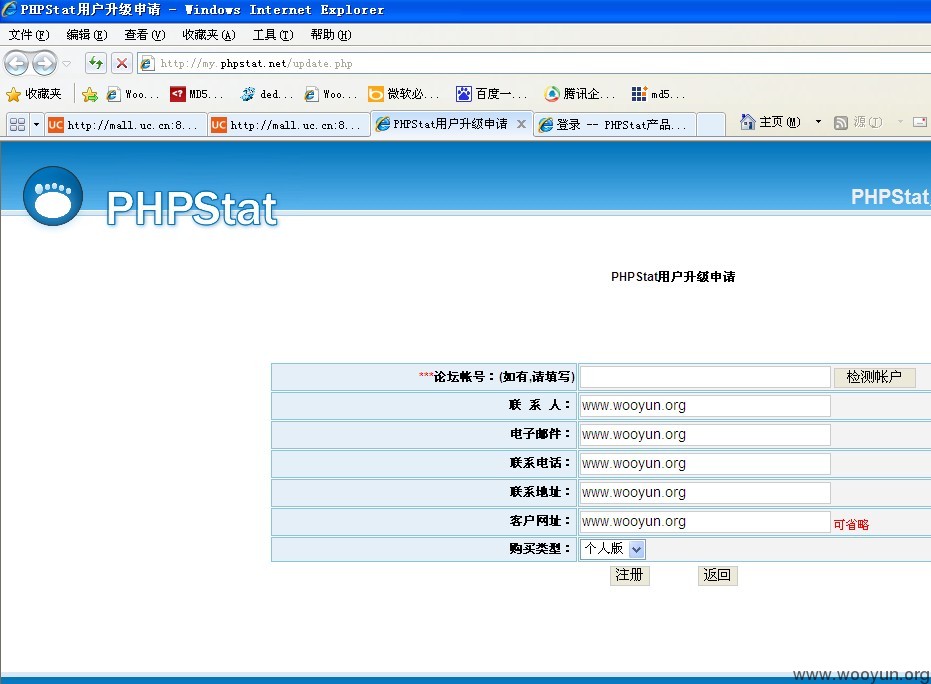931x684 pixels.
Task: Click the 联系地址 input field
Action: (x=705, y=493)
